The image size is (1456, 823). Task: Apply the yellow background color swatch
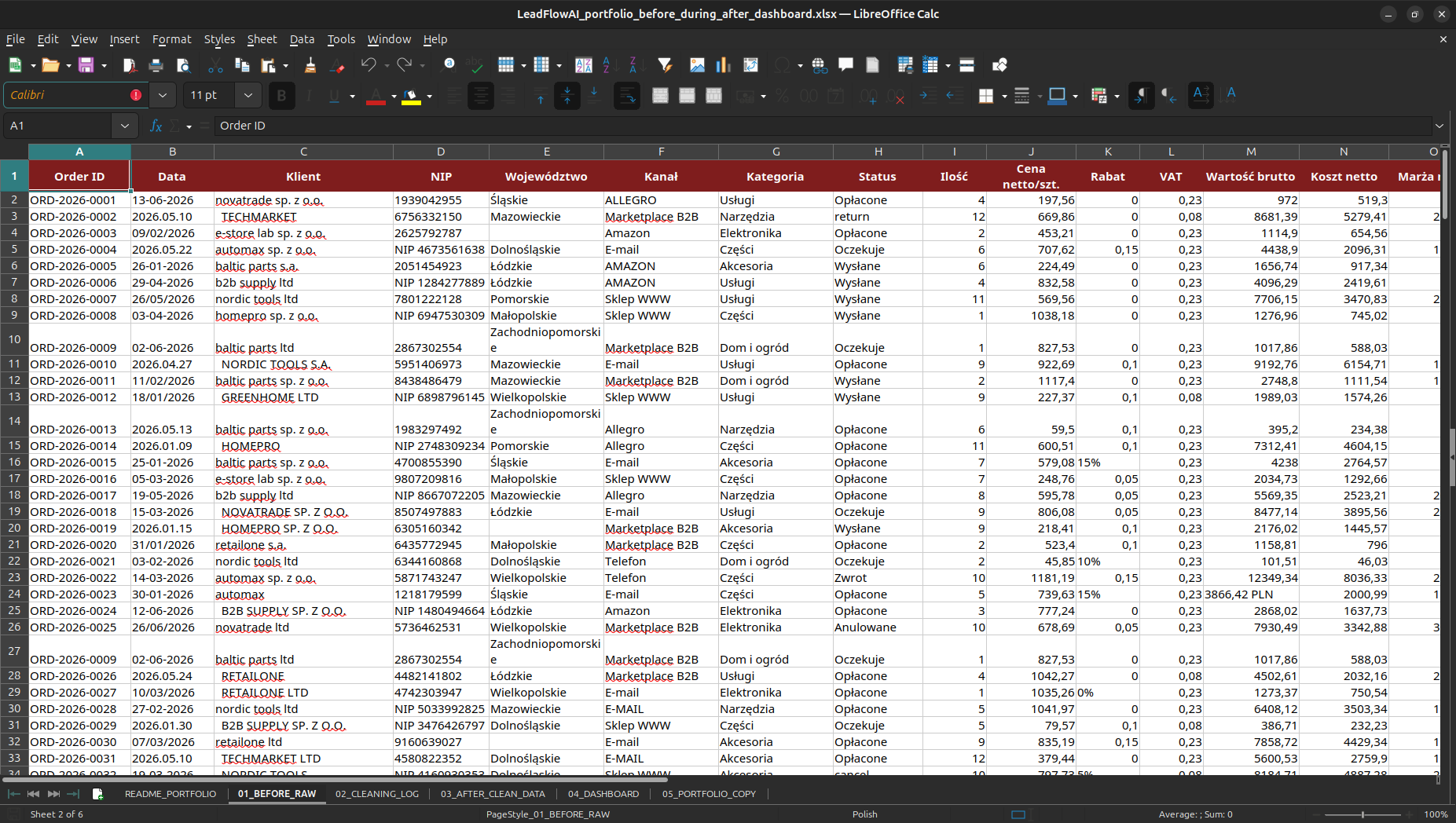click(411, 96)
